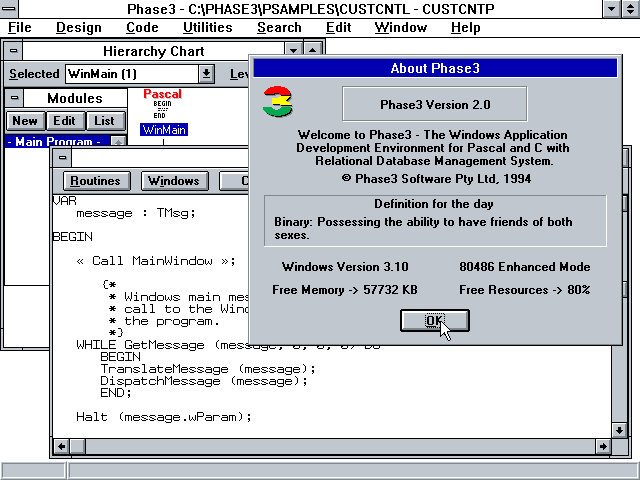
Task: Minimize the Phase3 main window
Action: click(611, 9)
